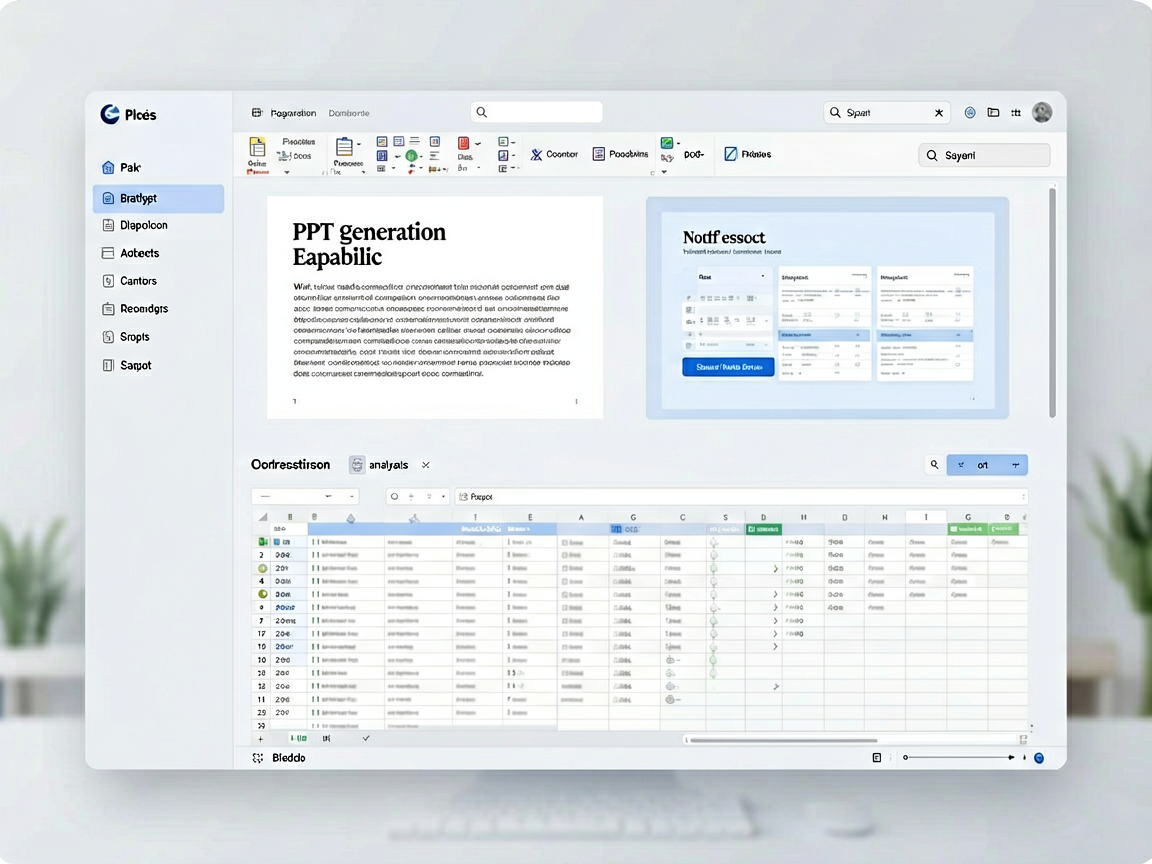Viewport: 1152px width, 864px height.
Task: Click the vertical scrollbar beside the slides
Action: click(1052, 303)
